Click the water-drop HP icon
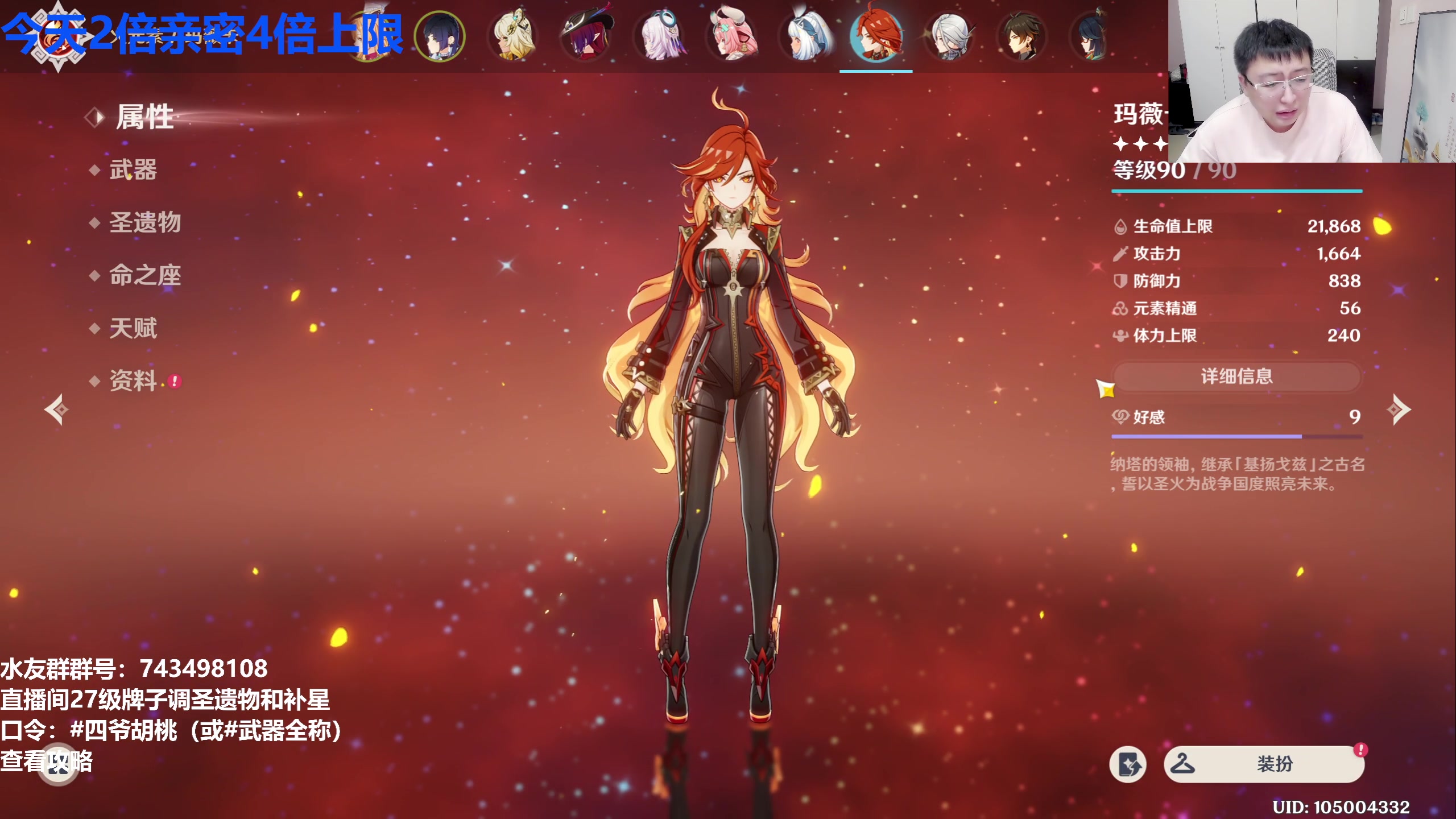The height and width of the screenshot is (819, 1456). coord(1120,226)
